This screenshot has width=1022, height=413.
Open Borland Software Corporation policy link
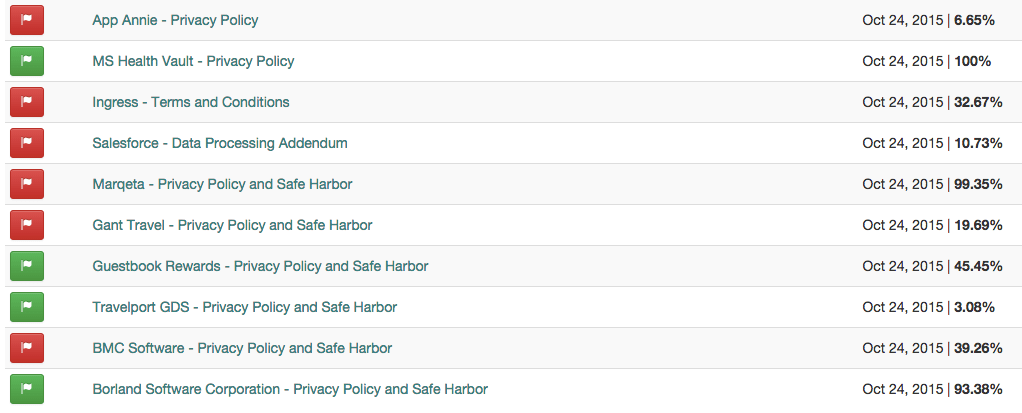tap(290, 389)
